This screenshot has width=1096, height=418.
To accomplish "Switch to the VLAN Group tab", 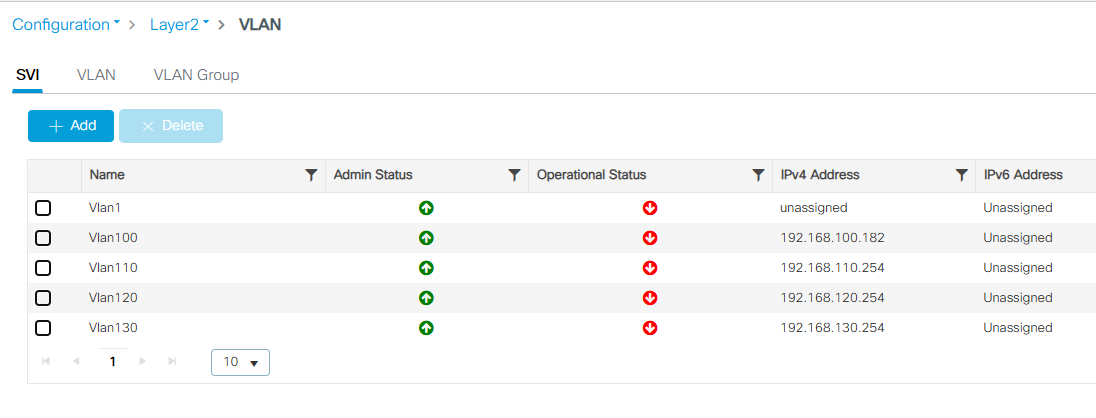I will click(x=196, y=75).
